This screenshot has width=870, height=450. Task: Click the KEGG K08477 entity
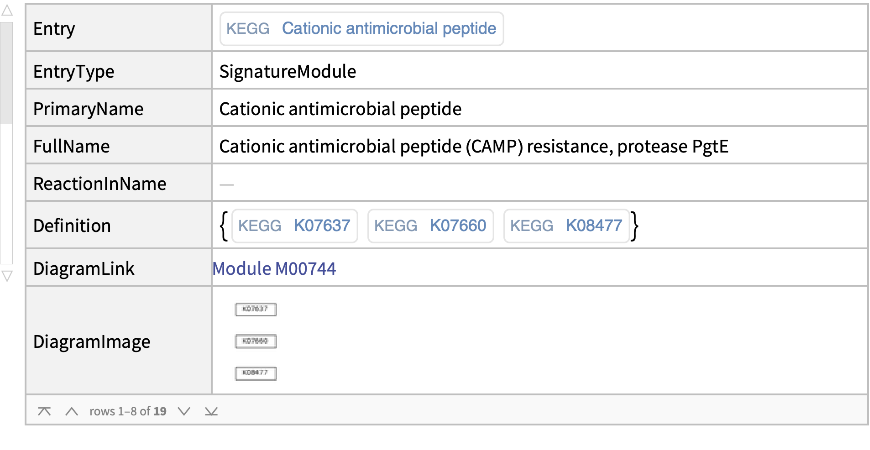tap(566, 226)
